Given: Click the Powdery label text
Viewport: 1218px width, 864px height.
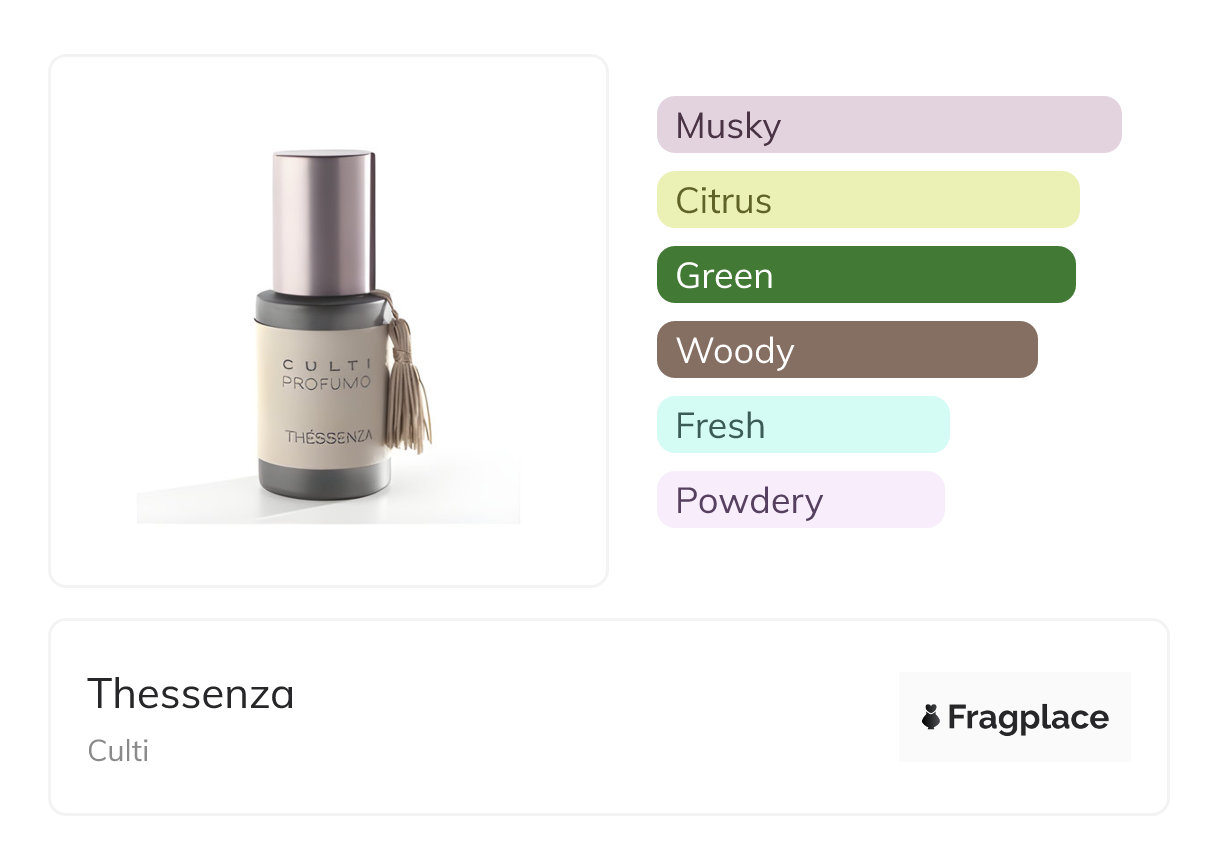Looking at the screenshot, I should tap(749, 501).
